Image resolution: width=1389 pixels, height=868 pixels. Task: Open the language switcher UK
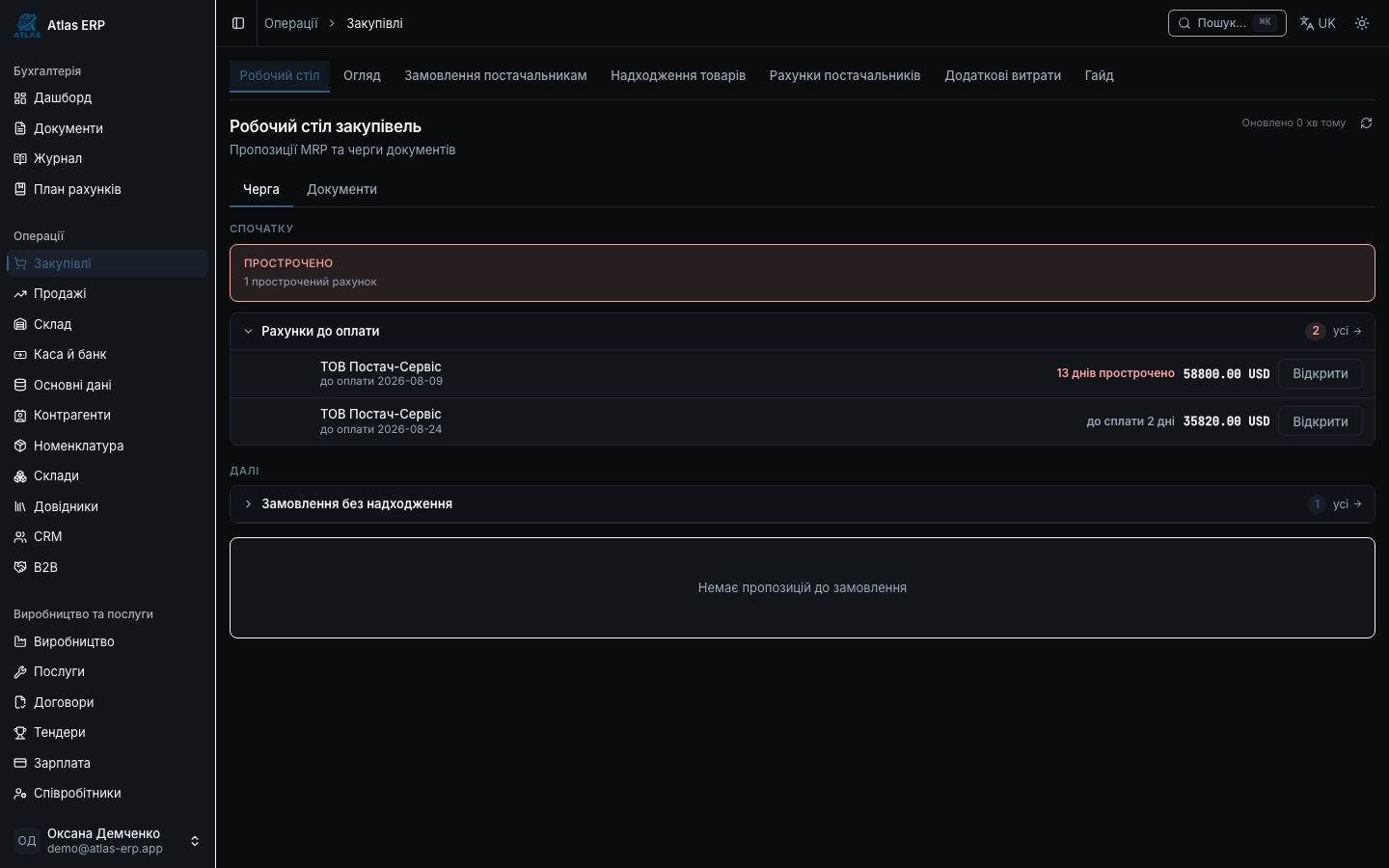pos(1318,23)
